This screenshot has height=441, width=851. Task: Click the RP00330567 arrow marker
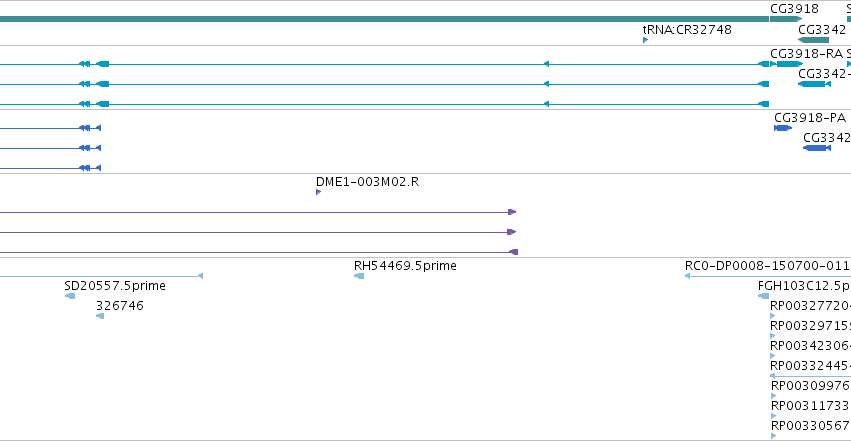point(773,436)
